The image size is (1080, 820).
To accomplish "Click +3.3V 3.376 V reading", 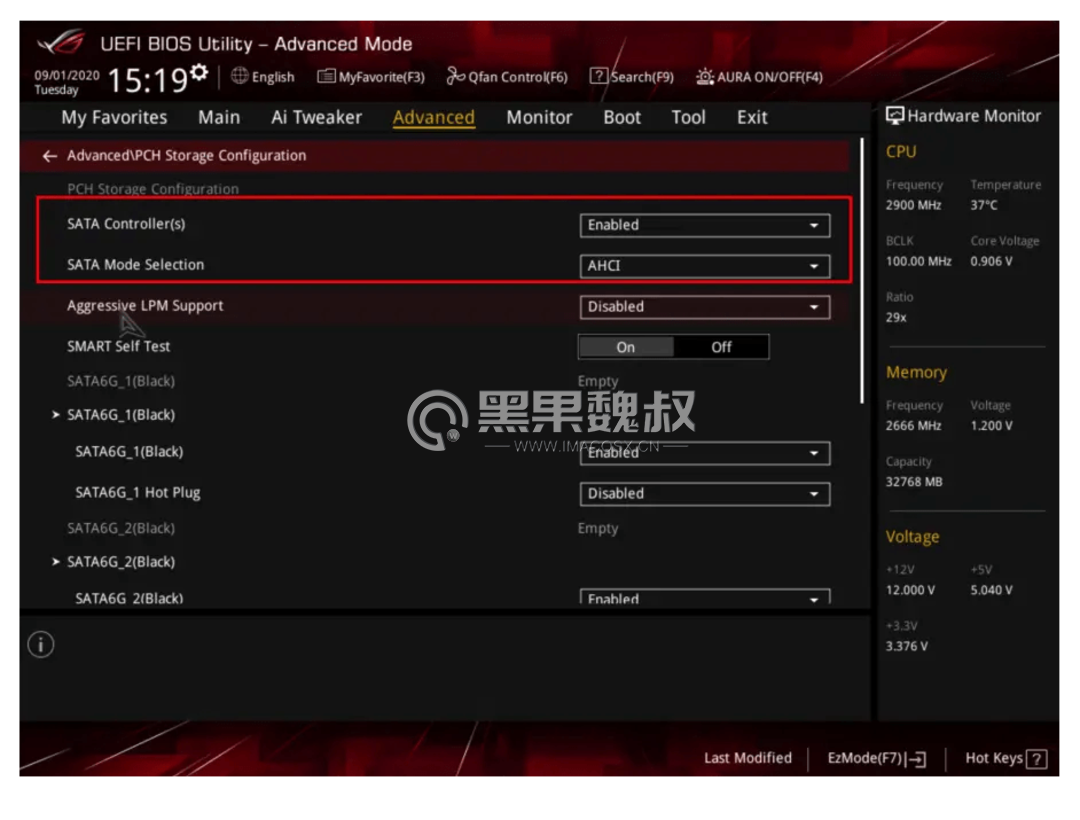I will (906, 646).
